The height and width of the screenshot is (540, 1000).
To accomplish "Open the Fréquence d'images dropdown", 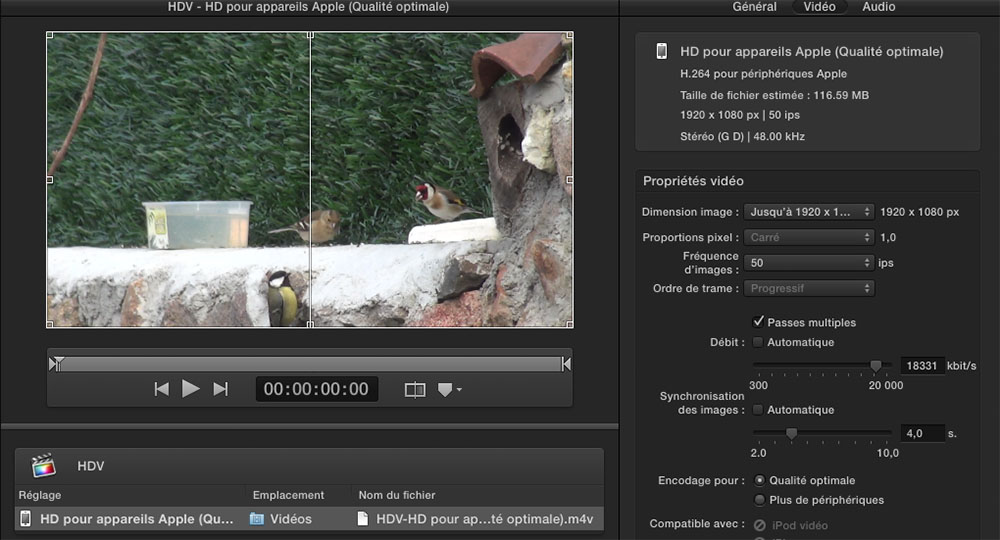I will click(x=809, y=263).
